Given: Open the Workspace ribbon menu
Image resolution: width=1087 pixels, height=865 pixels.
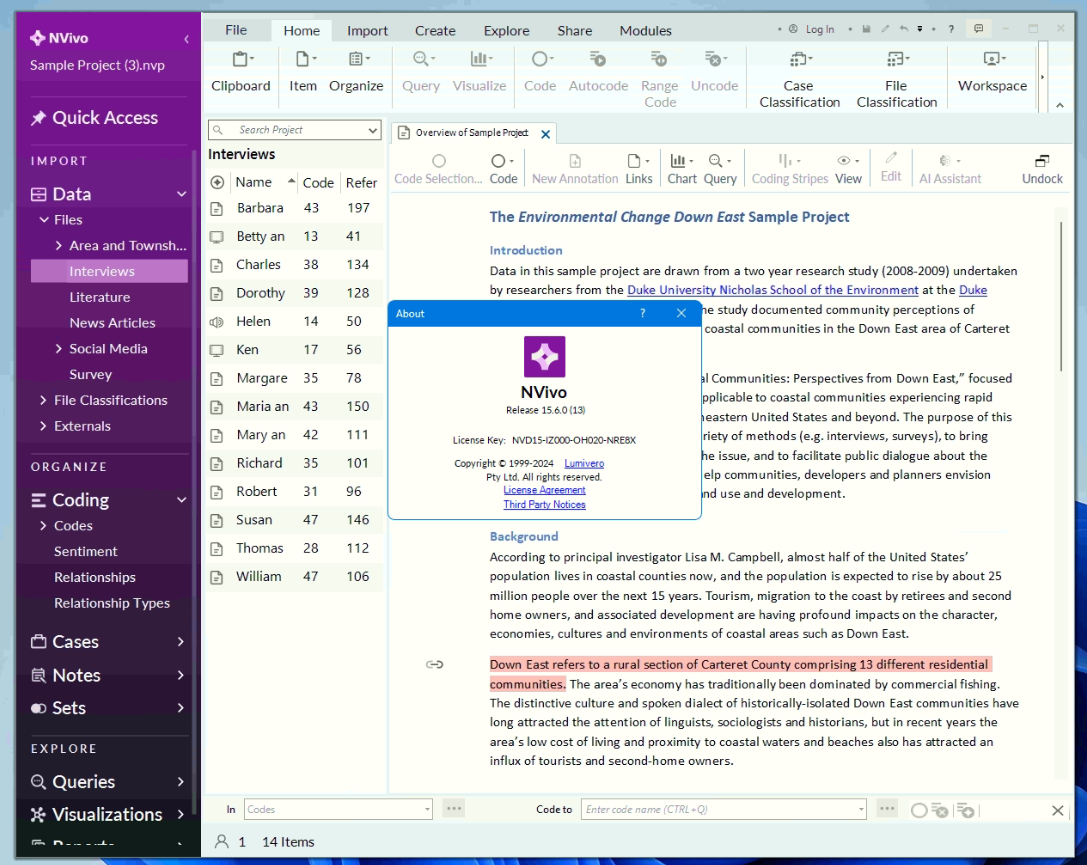Looking at the screenshot, I should click(x=992, y=72).
